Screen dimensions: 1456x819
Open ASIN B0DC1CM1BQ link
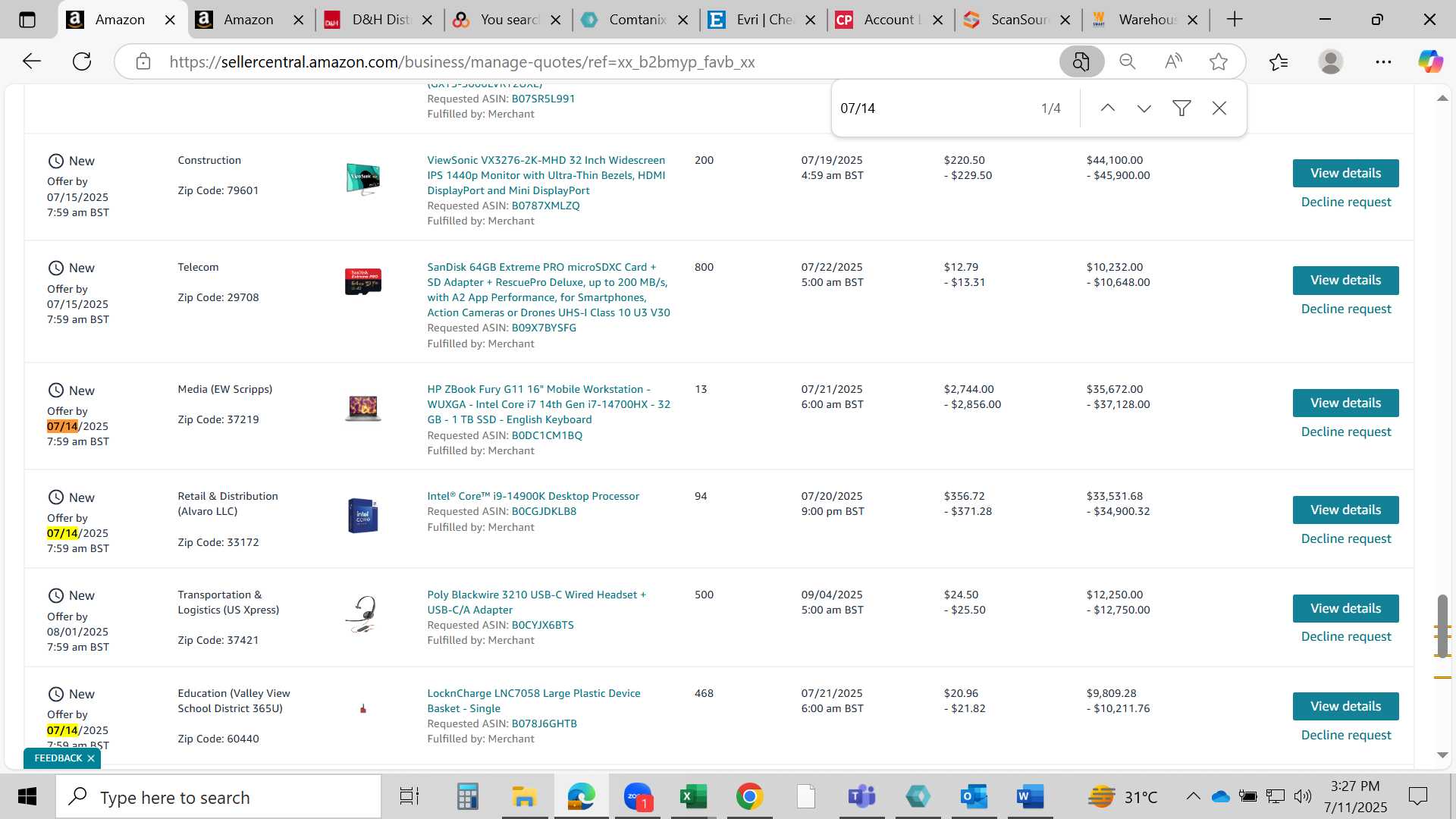[547, 435]
